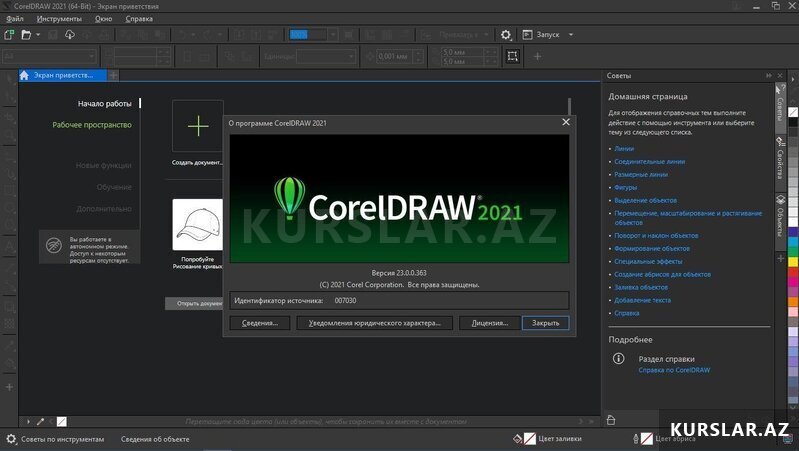Viewport: 799px width, 451px height.
Task: Pick the blue swatch in the color palette
Action: point(793,232)
